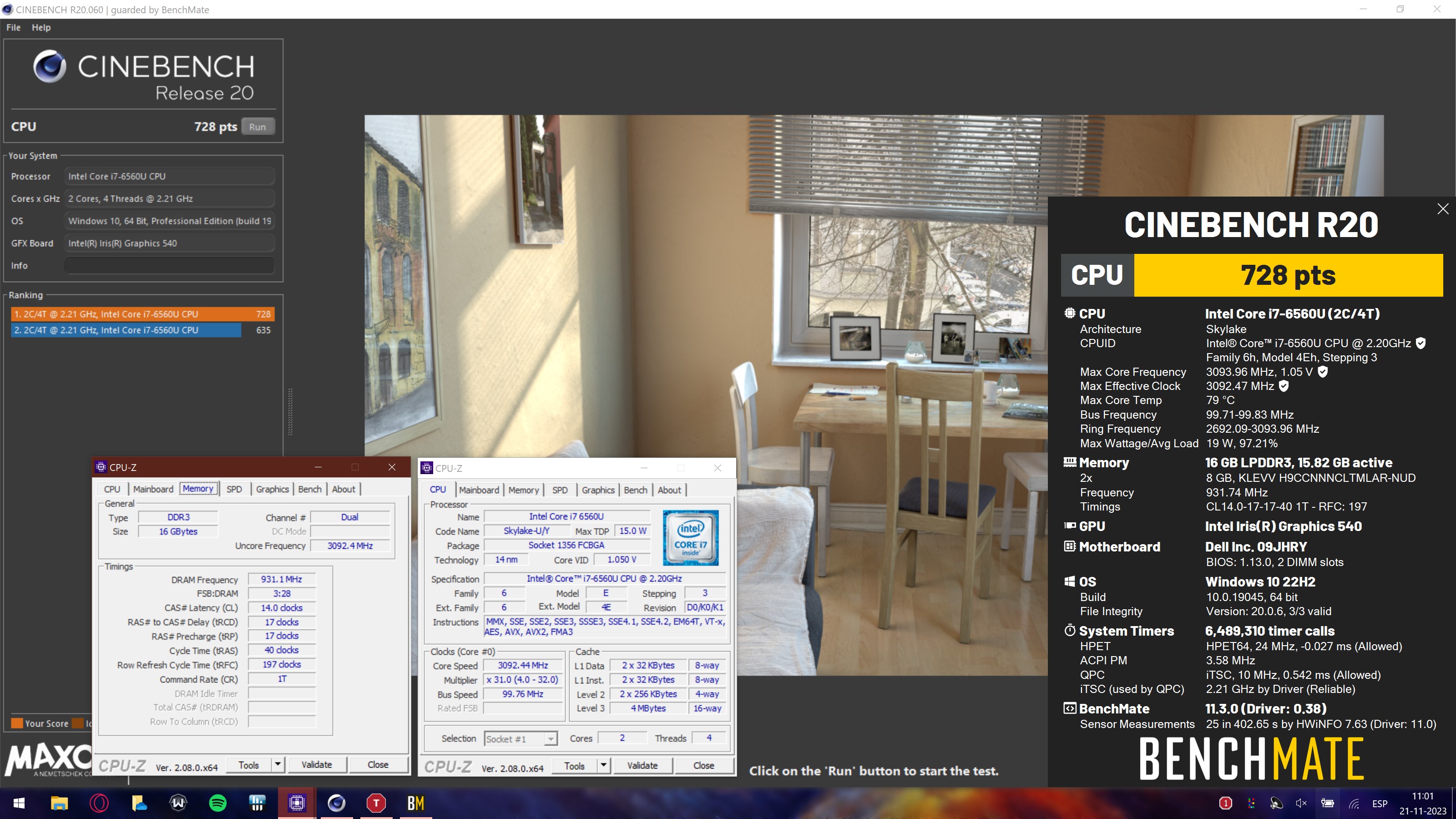Click the Intel Core i7 logo in CPU-Z
Viewport: 1456px width, 819px height.
[x=690, y=537]
